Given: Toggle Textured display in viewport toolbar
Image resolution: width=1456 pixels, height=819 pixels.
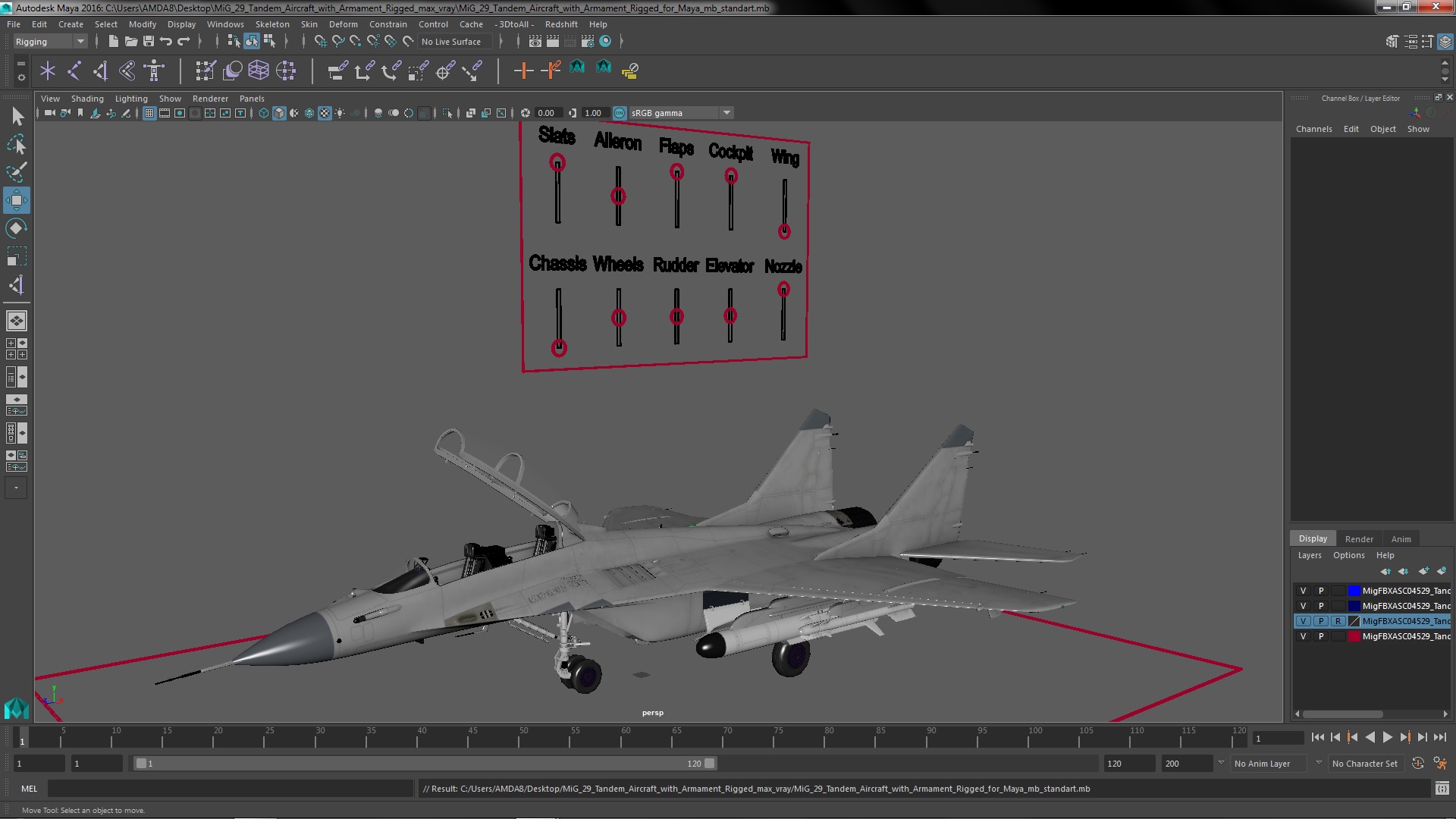Looking at the screenshot, I should 325,113.
